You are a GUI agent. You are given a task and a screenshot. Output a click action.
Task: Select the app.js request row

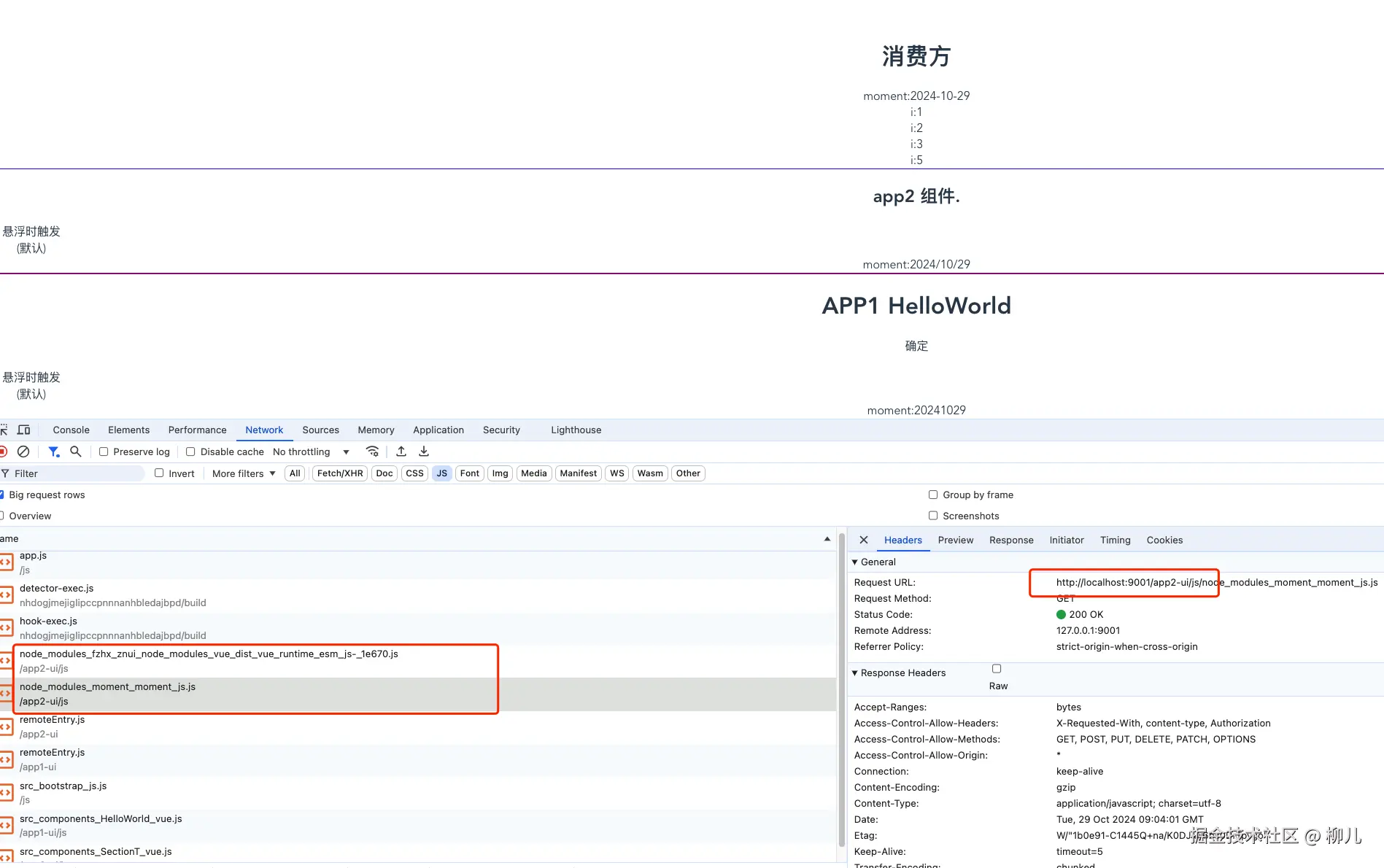pyautogui.click(x=418, y=563)
